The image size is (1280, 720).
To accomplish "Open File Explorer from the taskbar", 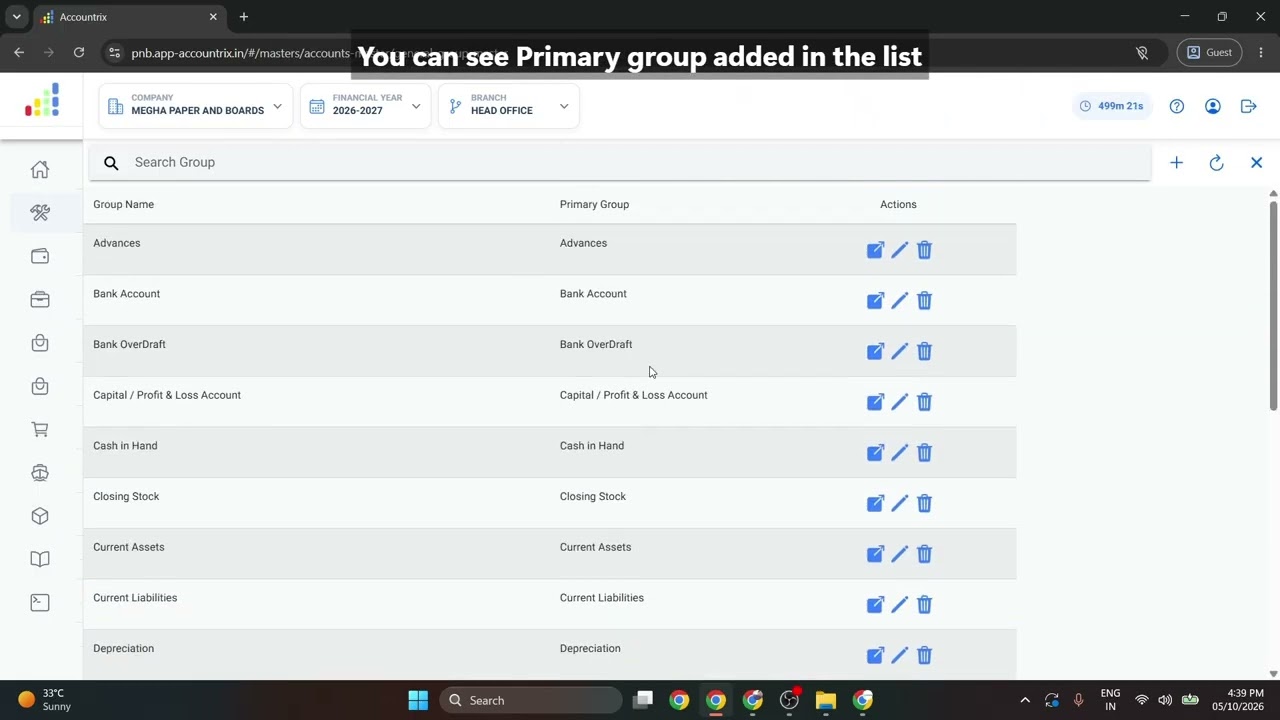I will click(825, 700).
